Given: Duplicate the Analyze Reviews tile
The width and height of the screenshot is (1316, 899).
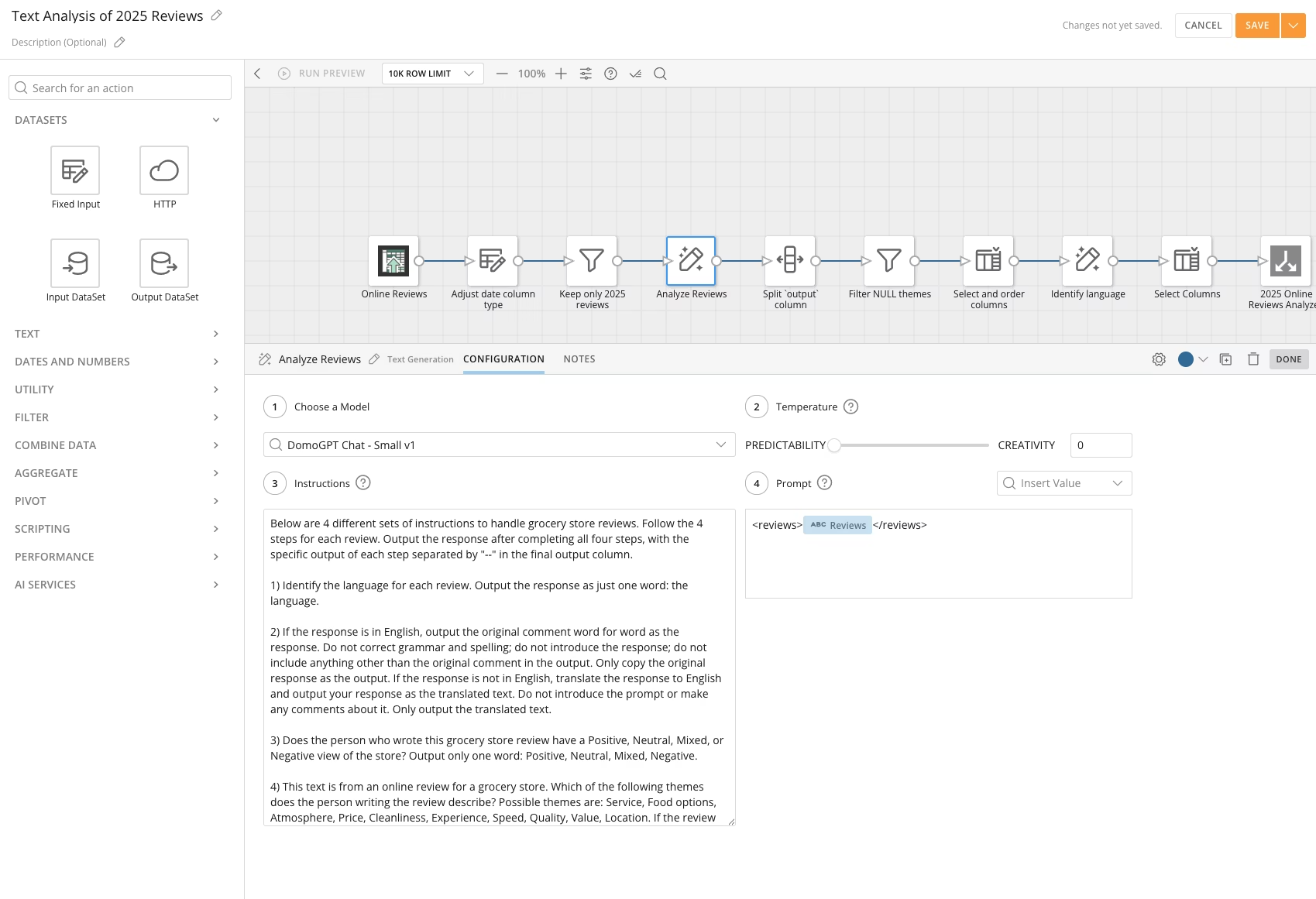Looking at the screenshot, I should (x=1225, y=359).
